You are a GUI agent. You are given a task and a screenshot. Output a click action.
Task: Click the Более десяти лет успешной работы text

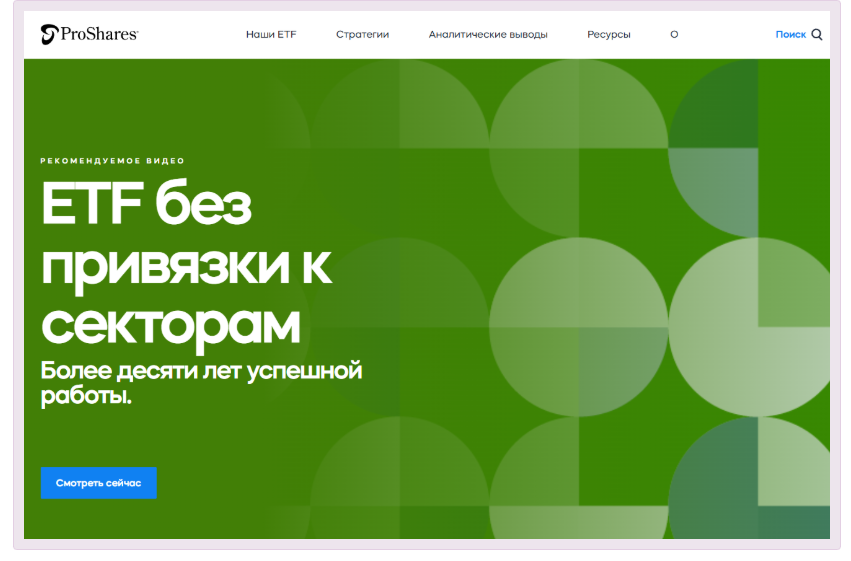coord(201,383)
